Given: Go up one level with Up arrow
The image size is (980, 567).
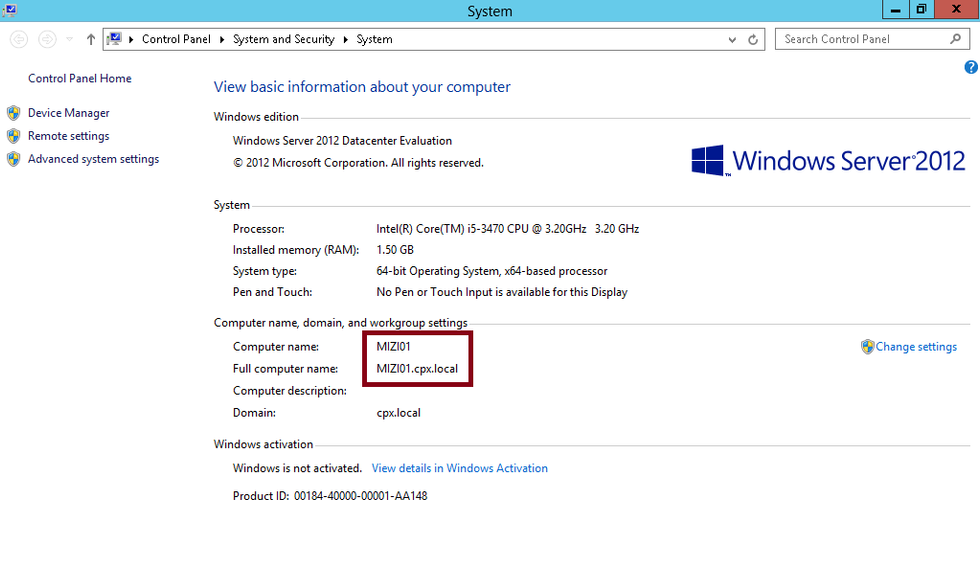Looking at the screenshot, I should 91,39.
